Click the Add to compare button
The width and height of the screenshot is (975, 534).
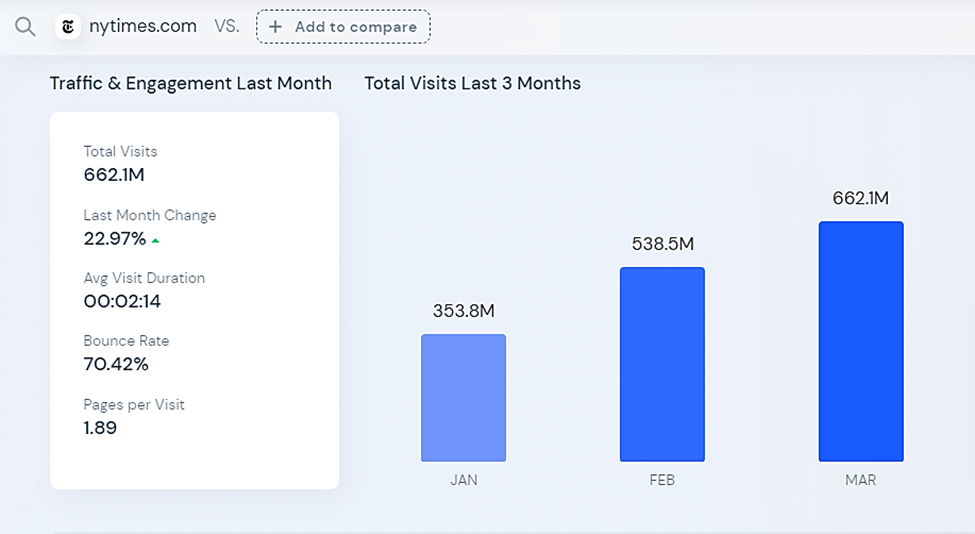point(343,27)
